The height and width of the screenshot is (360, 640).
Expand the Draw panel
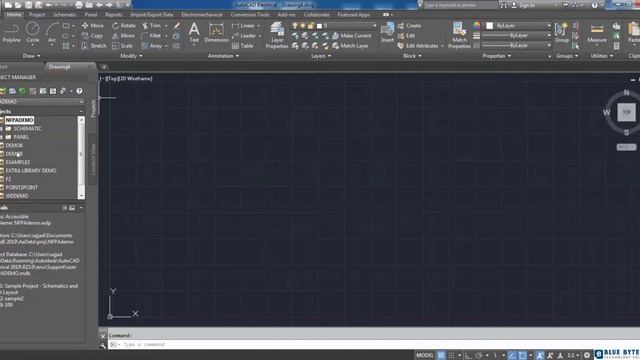[31, 56]
